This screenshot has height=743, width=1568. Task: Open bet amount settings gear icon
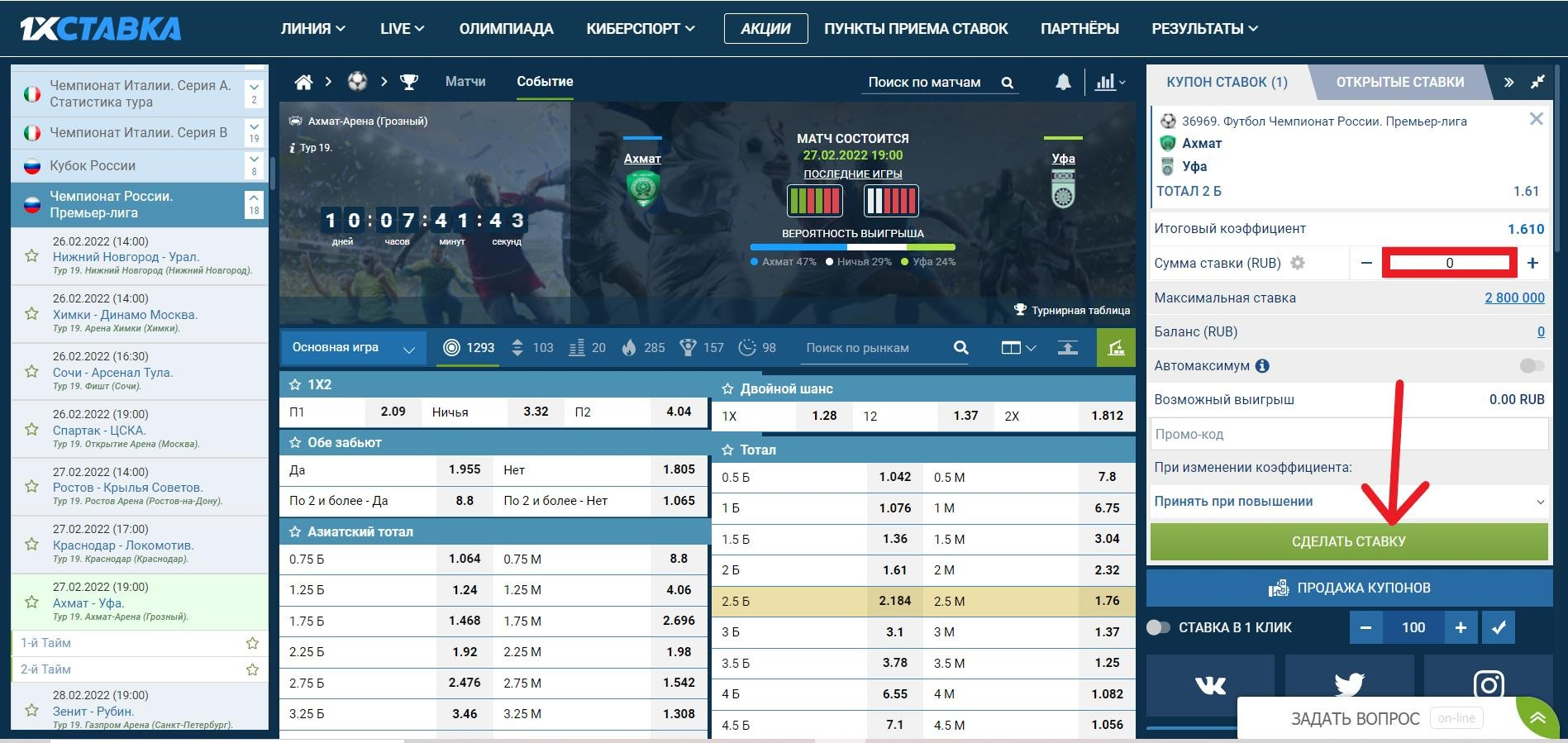tap(1298, 263)
